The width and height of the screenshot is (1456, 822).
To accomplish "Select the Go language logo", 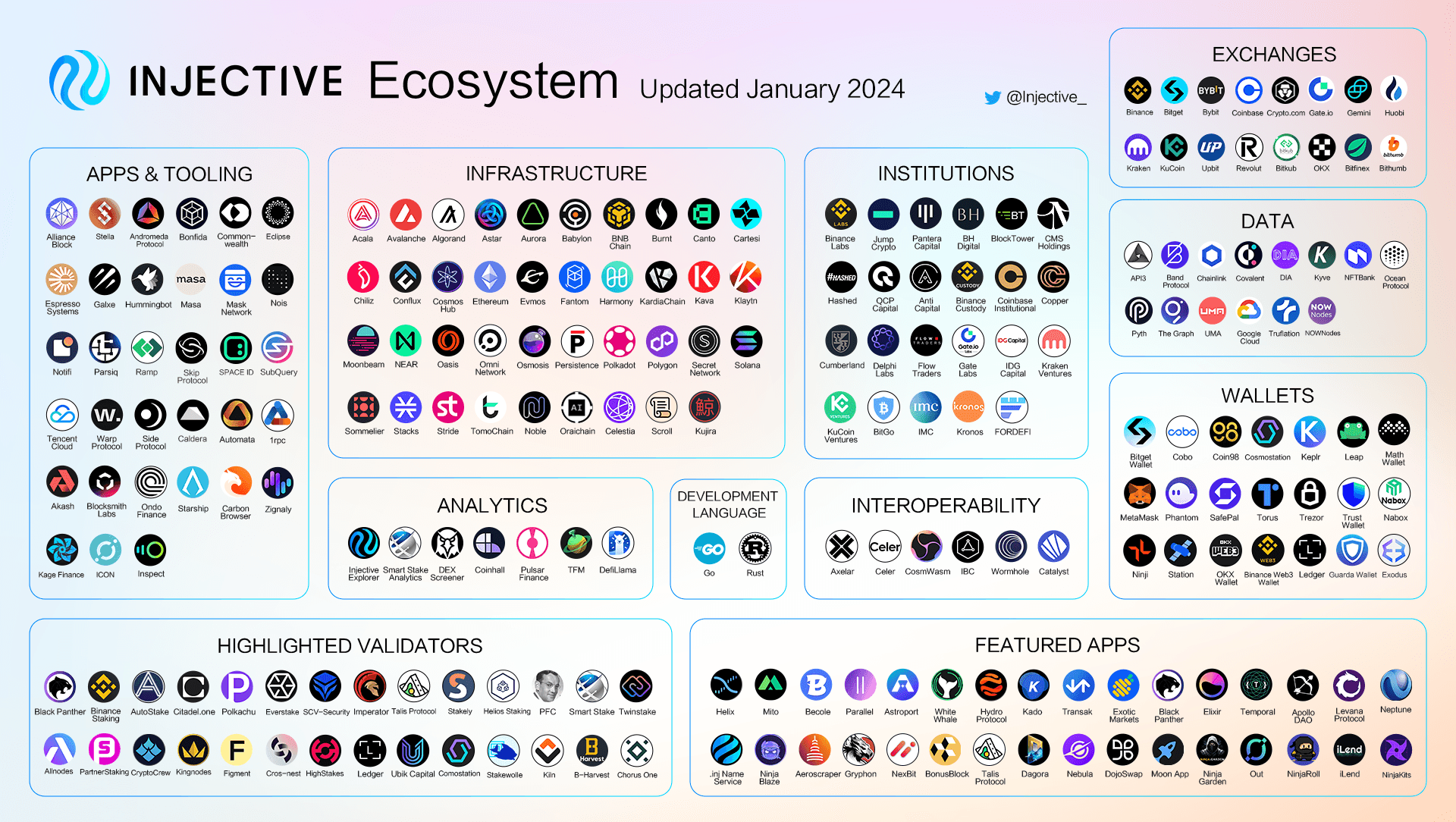I will 710,548.
